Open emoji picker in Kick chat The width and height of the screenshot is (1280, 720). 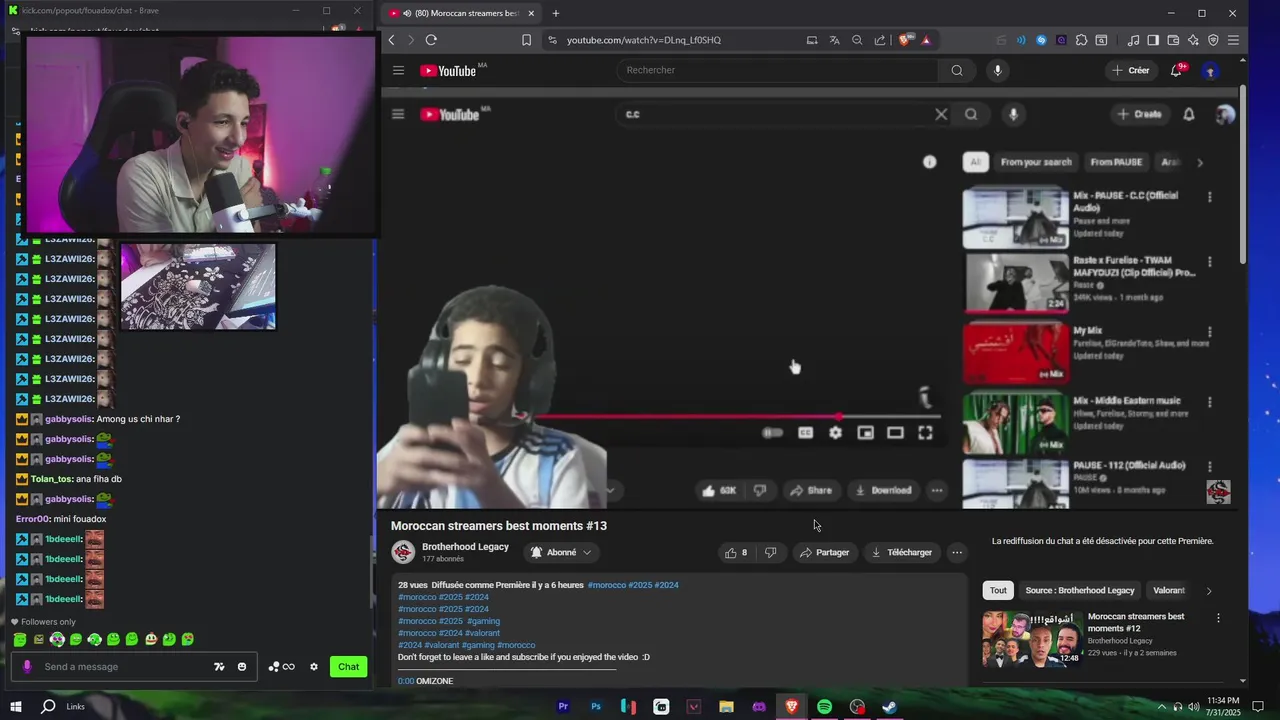point(242,667)
